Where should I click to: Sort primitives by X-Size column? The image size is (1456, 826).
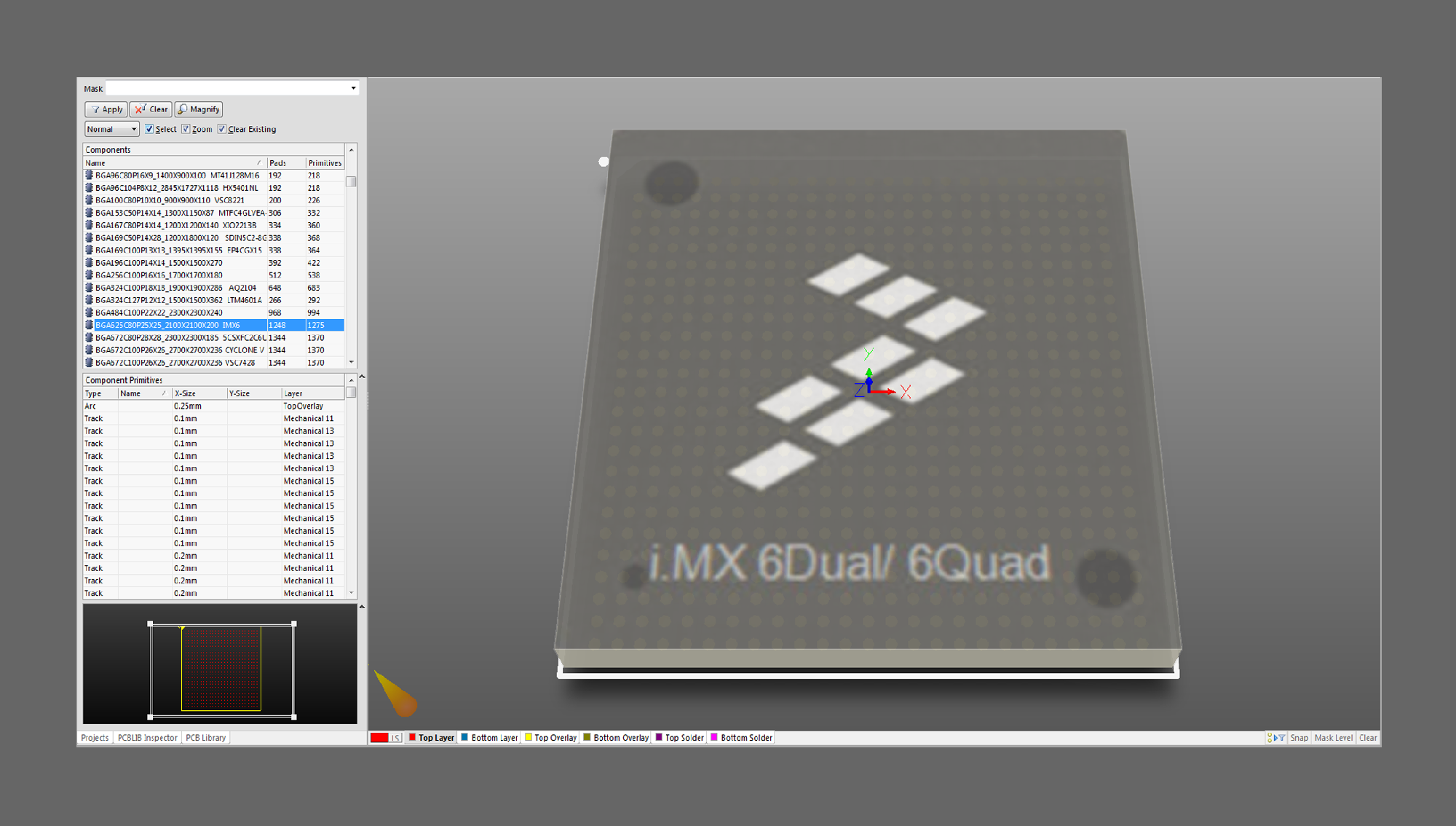click(x=199, y=393)
